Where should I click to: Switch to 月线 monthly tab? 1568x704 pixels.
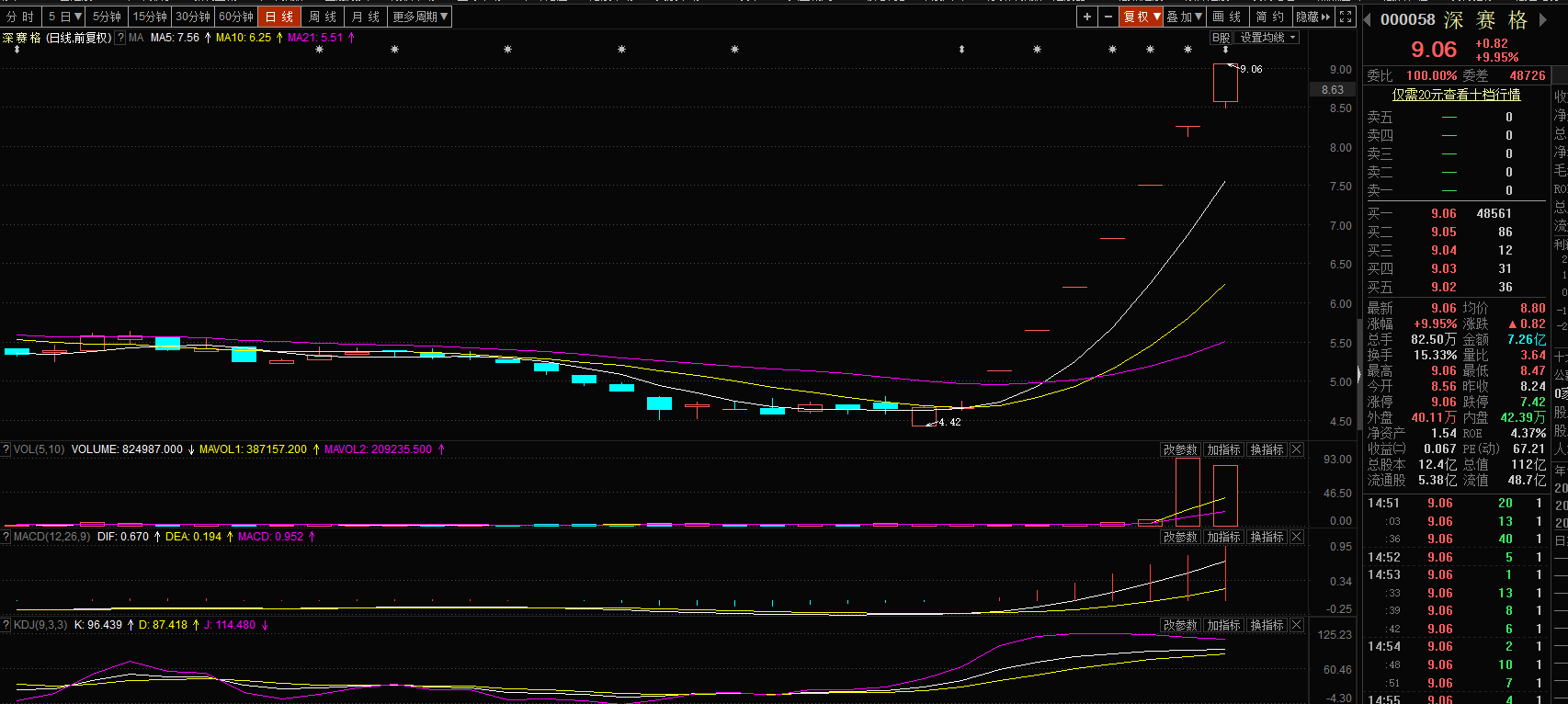(366, 17)
